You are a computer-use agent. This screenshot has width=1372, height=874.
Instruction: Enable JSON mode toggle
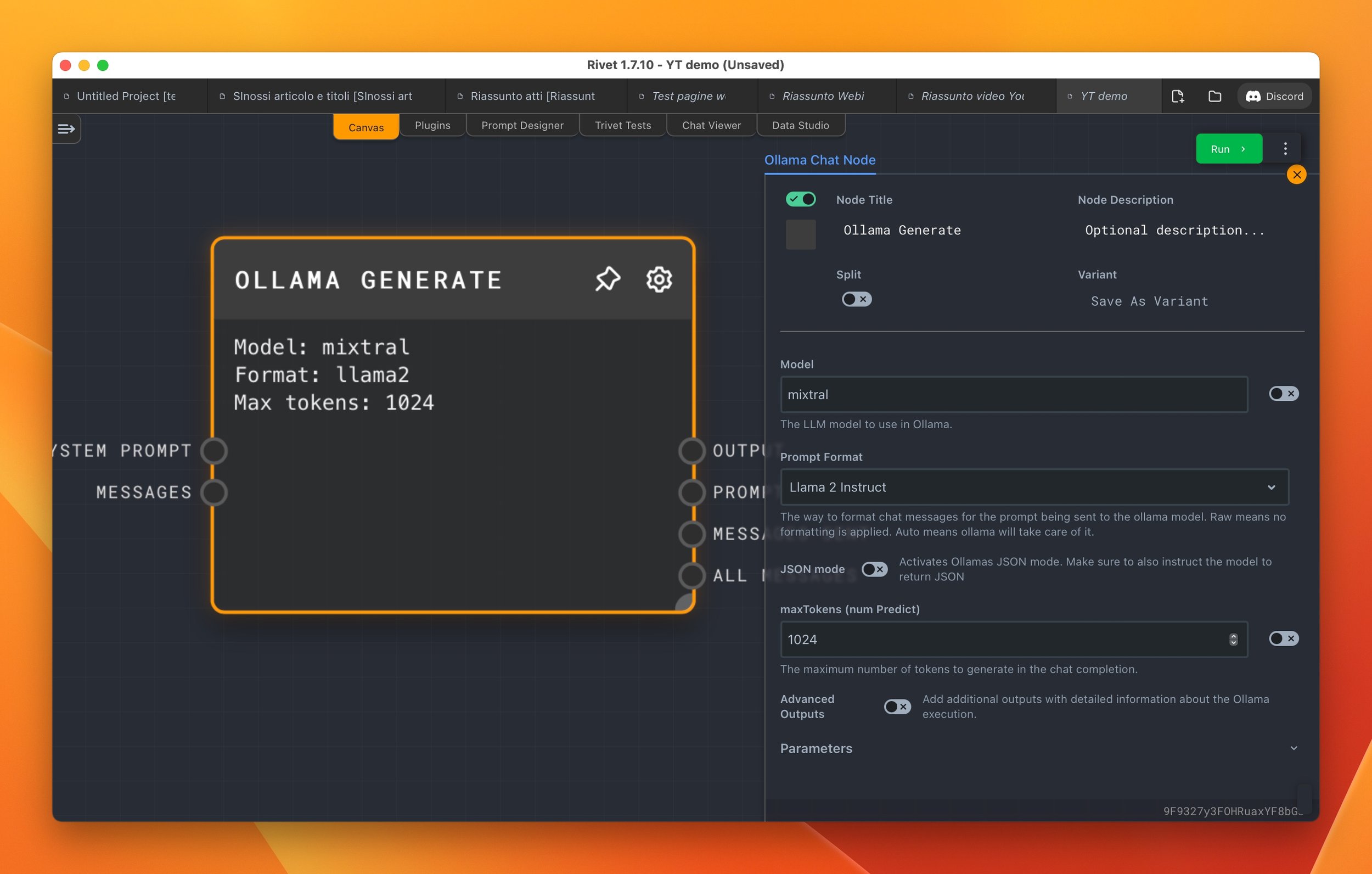[x=875, y=569]
